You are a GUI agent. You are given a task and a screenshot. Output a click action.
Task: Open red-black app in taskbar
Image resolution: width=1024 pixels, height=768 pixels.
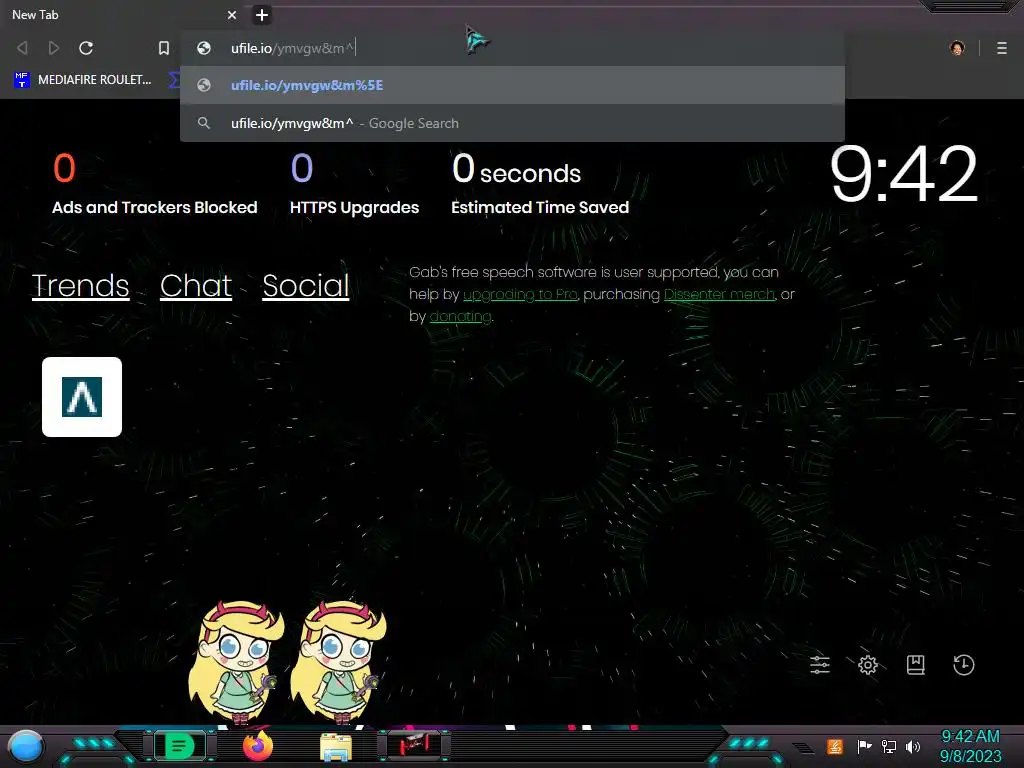[414, 745]
